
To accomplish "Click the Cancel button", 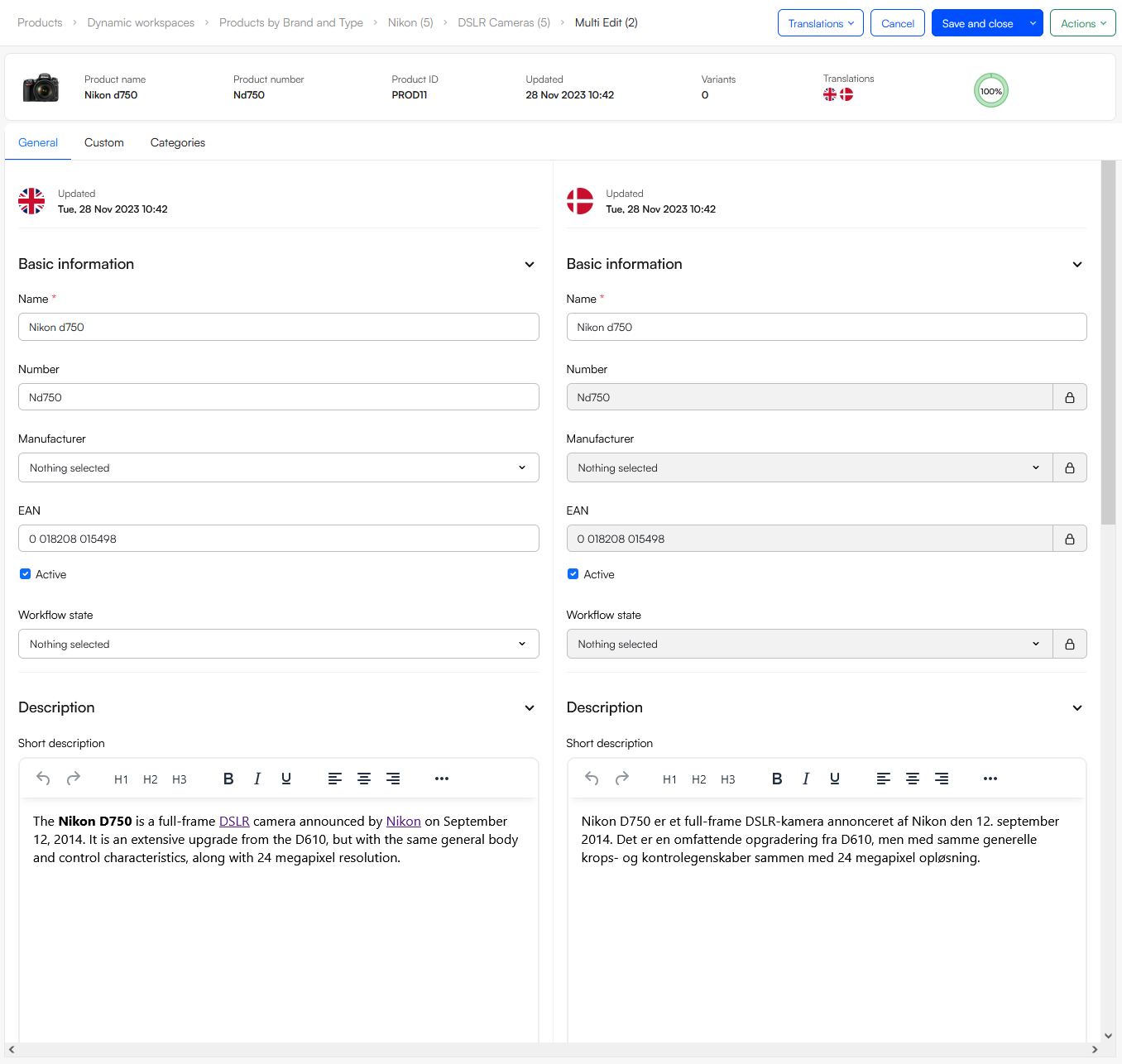I will point(898,23).
